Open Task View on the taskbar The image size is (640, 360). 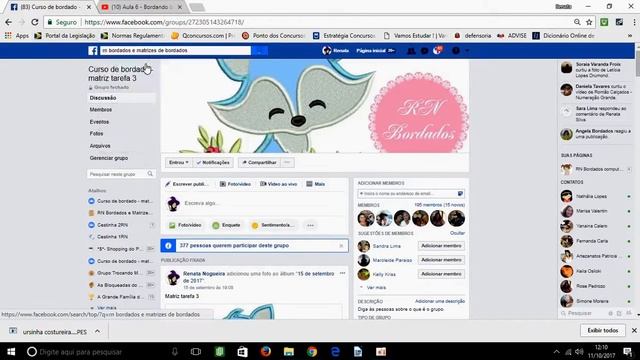click(x=196, y=351)
